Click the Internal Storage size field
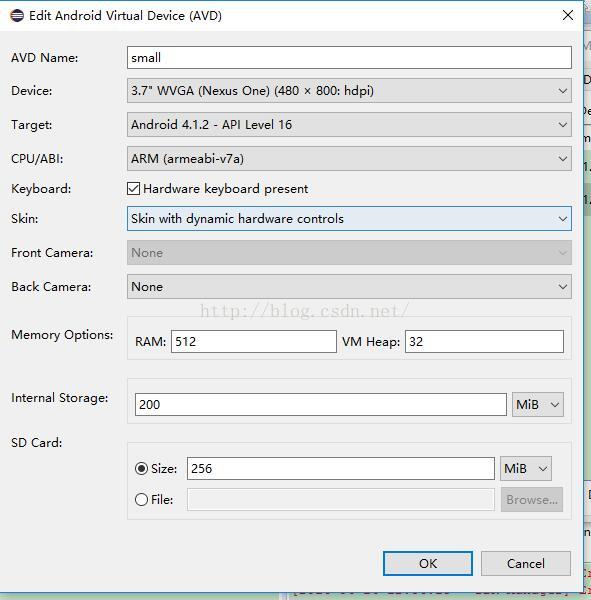Viewport: 591px width, 600px height. coord(321,404)
